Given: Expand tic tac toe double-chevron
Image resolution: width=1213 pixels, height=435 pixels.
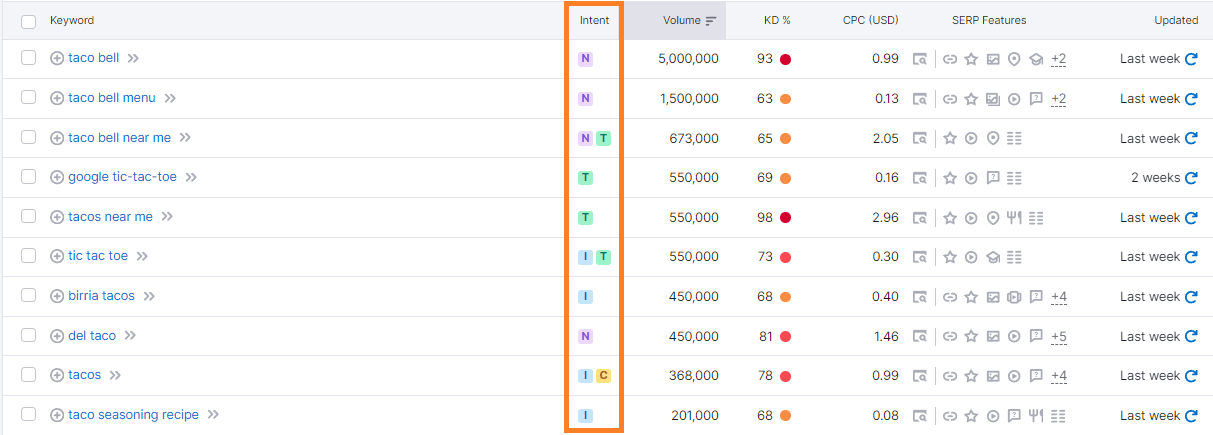Looking at the screenshot, I should pos(142,256).
